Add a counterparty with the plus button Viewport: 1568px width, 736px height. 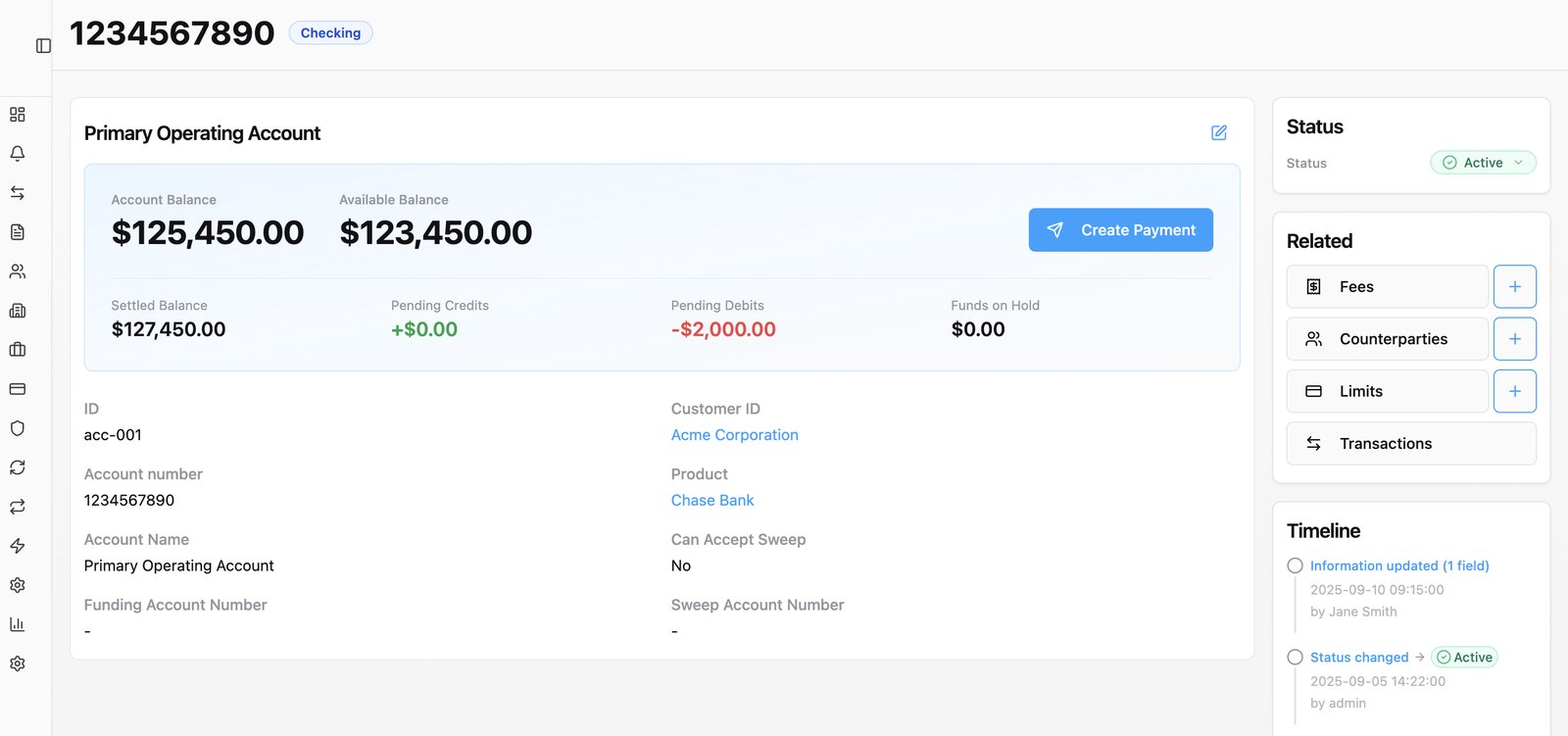tap(1515, 339)
